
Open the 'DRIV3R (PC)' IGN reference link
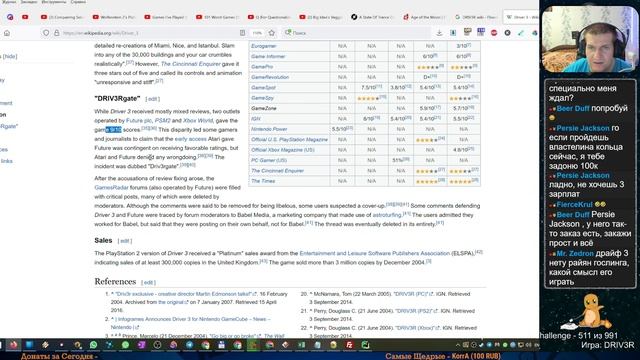(x=411, y=294)
